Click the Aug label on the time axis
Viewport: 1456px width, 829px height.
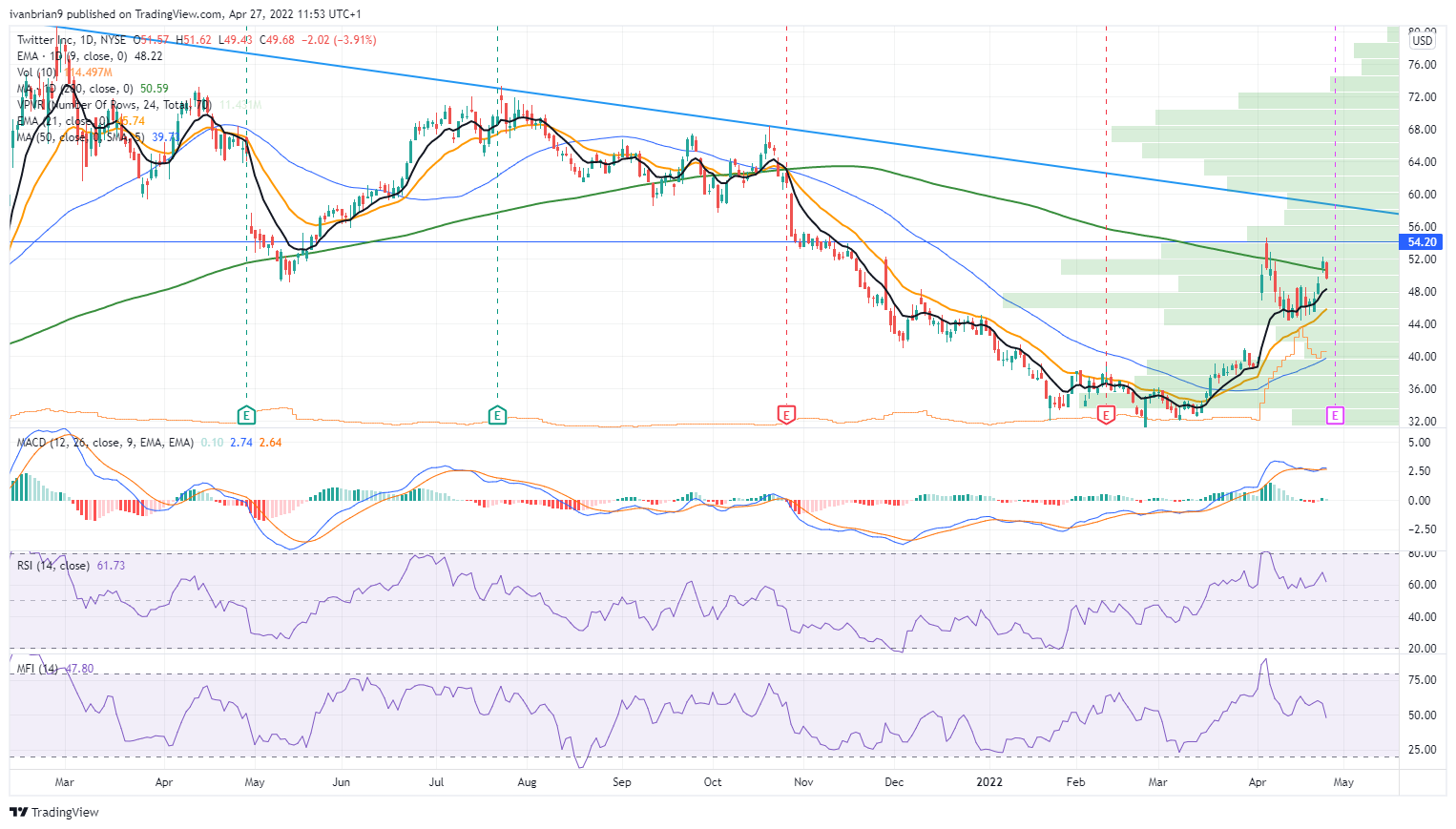(x=527, y=782)
